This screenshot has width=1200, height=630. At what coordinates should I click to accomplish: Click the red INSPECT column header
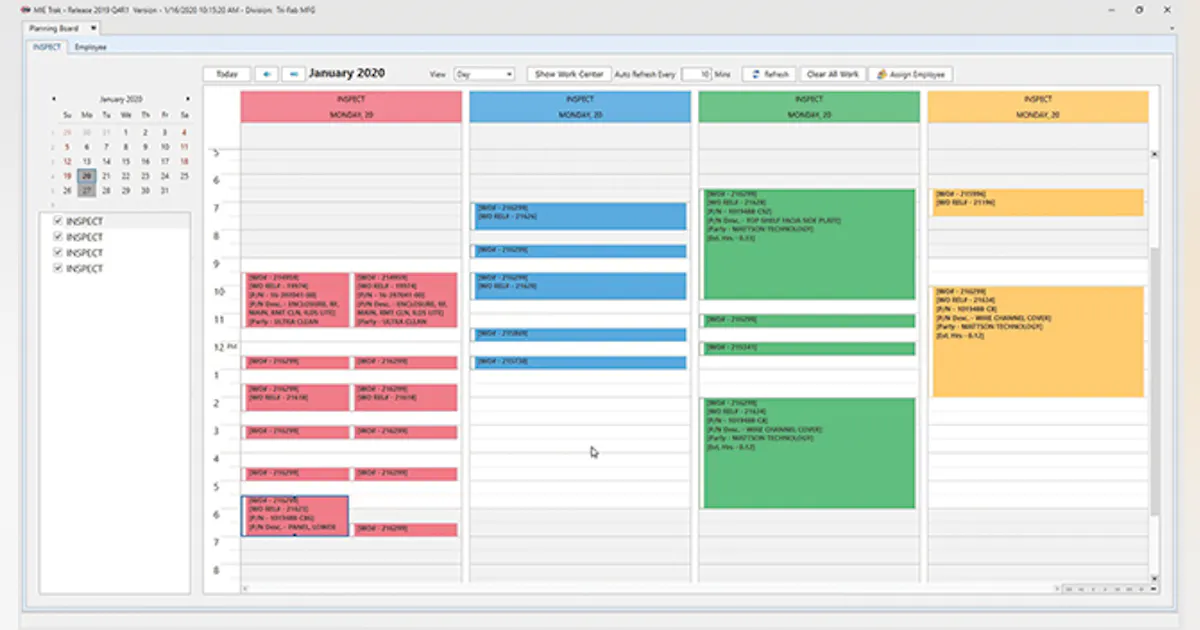[351, 107]
